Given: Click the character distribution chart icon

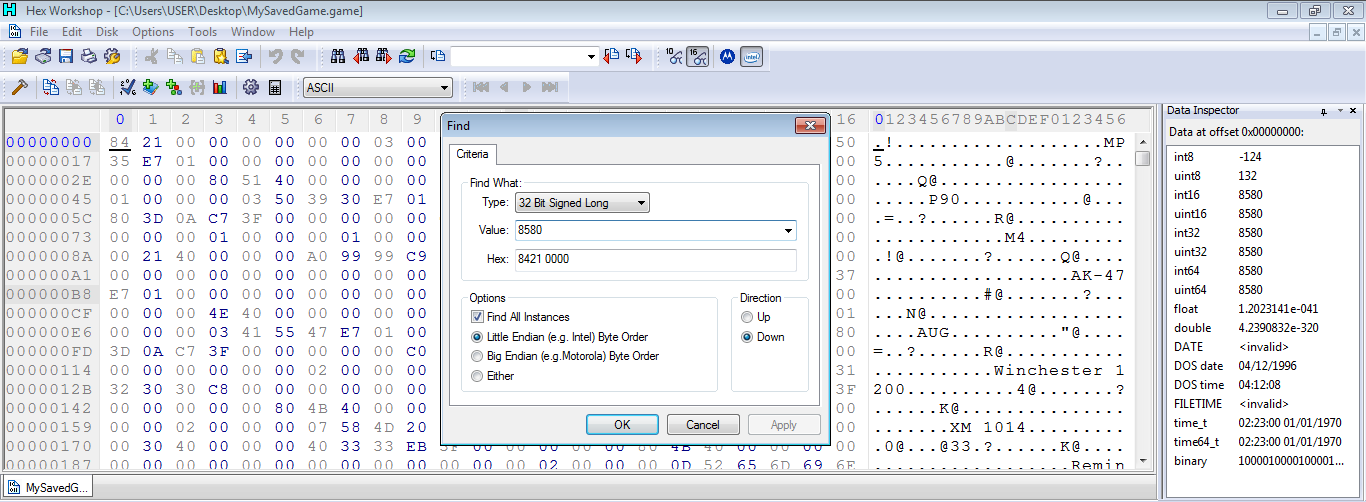Looking at the screenshot, I should pyautogui.click(x=220, y=87).
